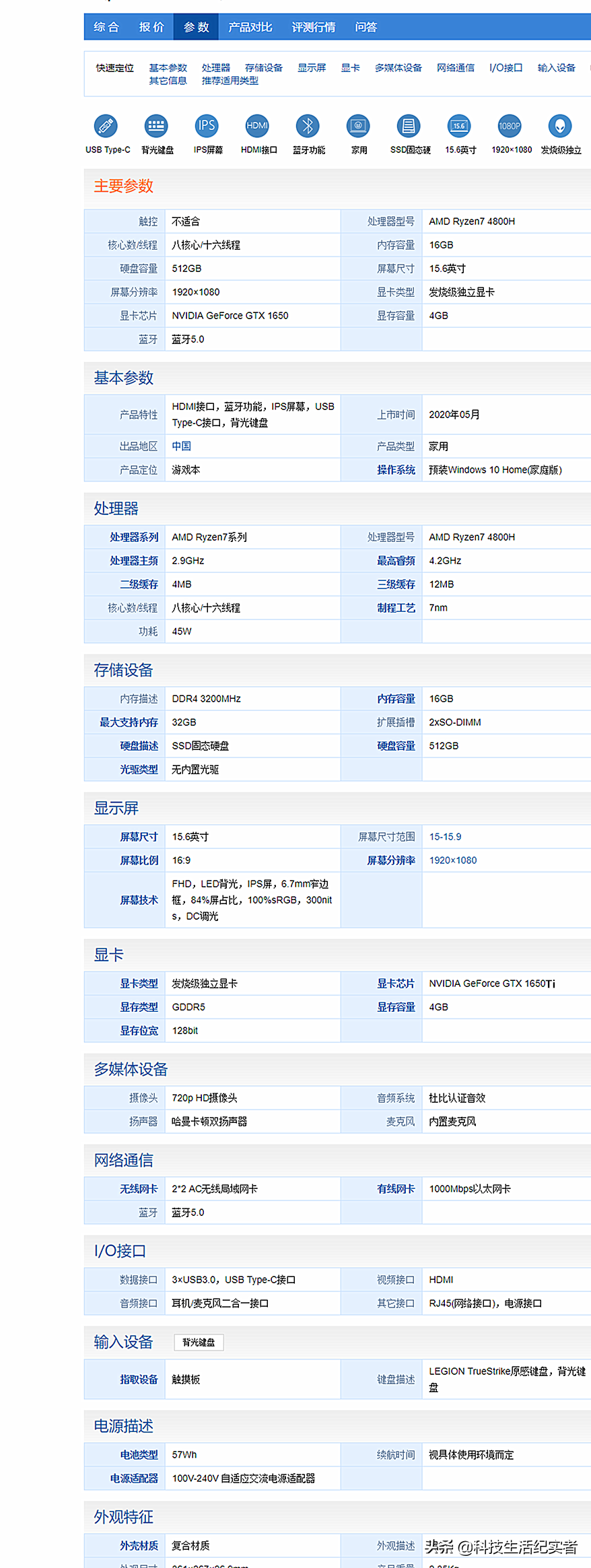The height and width of the screenshot is (1568, 591).
Task: Click the 指取设备 label link
Action: pyautogui.click(x=139, y=1379)
